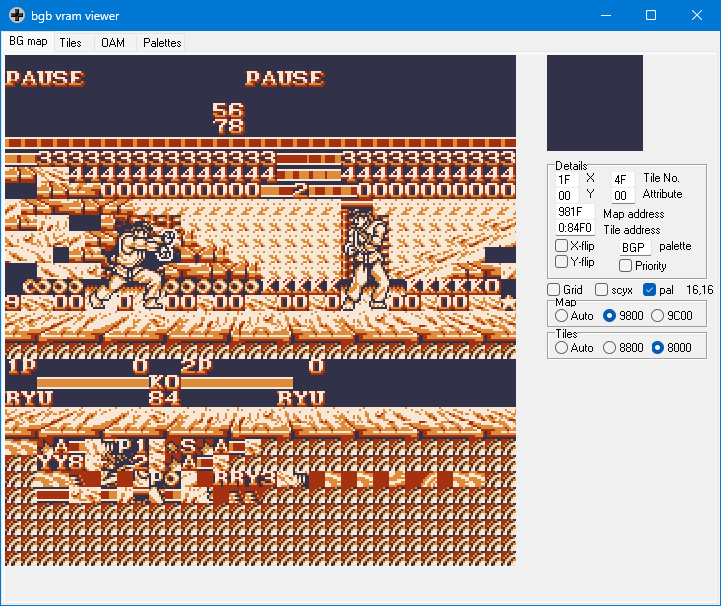This screenshot has height=606, width=721.
Task: Select the 9C00 map radio button
Action: coord(657,316)
